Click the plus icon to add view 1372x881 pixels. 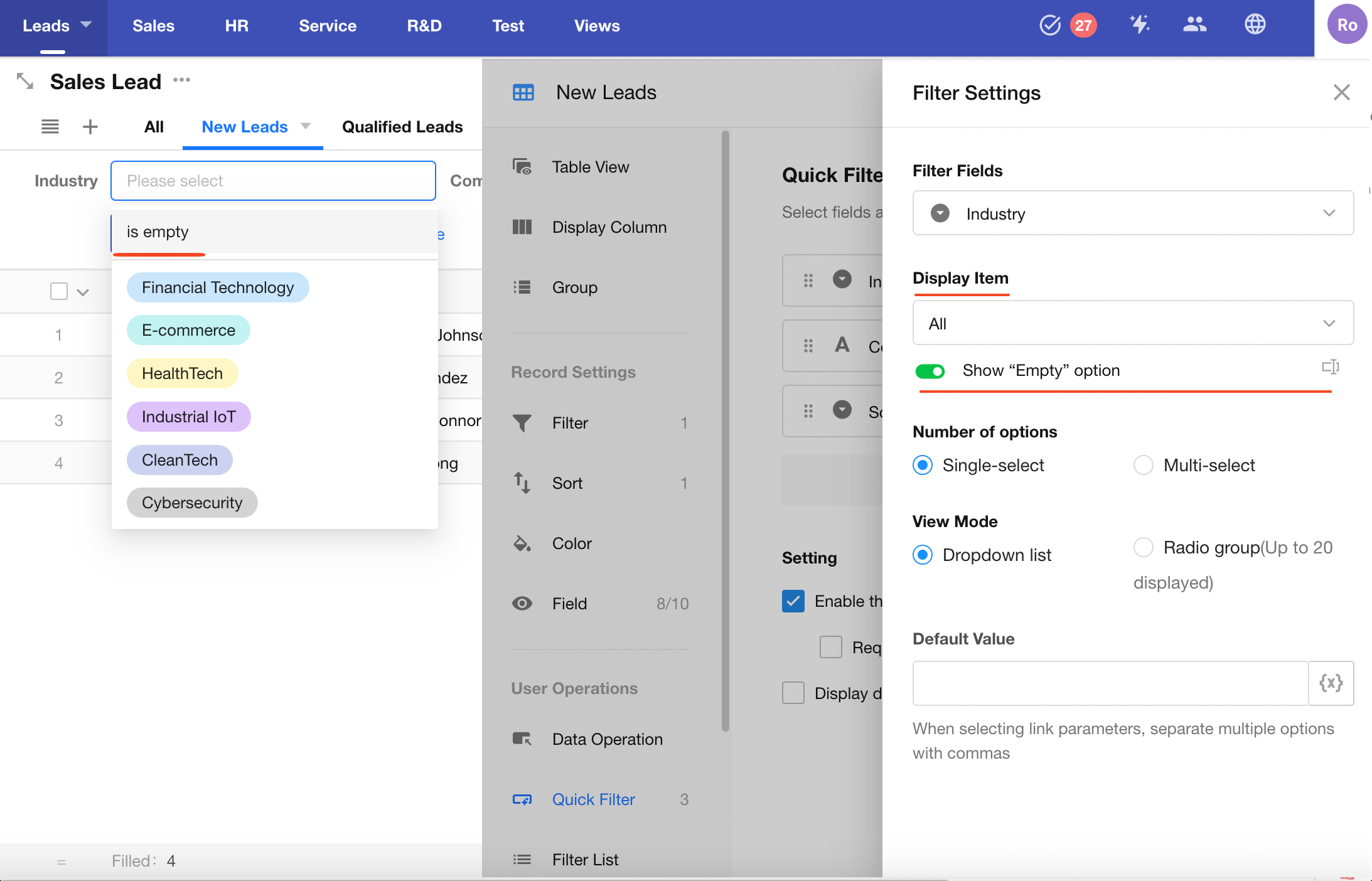click(90, 127)
